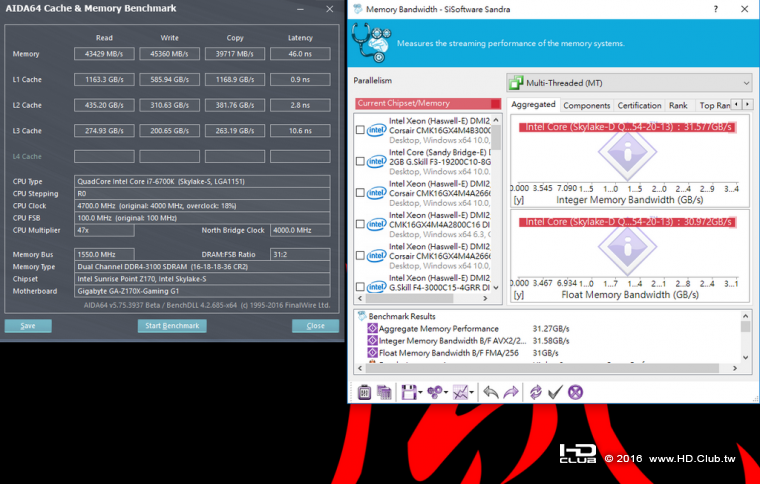Screen dimensions: 760x484
Task: Open the Save icon's dropdown arrow in Sandra
Action: 420,392
